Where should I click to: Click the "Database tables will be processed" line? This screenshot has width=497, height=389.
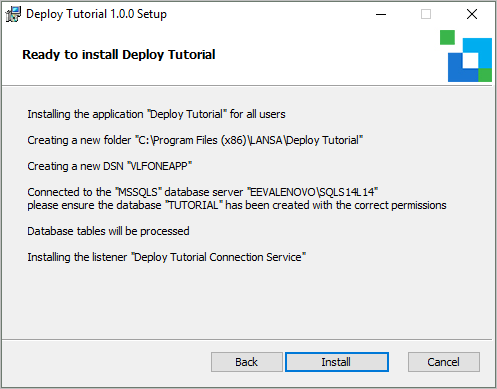(108, 231)
